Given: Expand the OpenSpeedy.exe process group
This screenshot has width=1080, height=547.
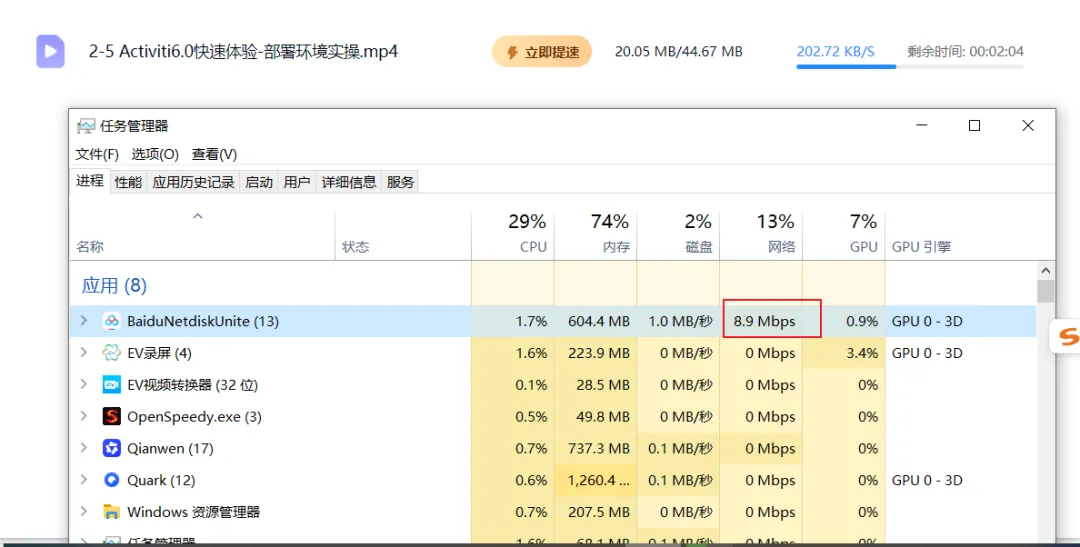Looking at the screenshot, I should pyautogui.click(x=84, y=415).
